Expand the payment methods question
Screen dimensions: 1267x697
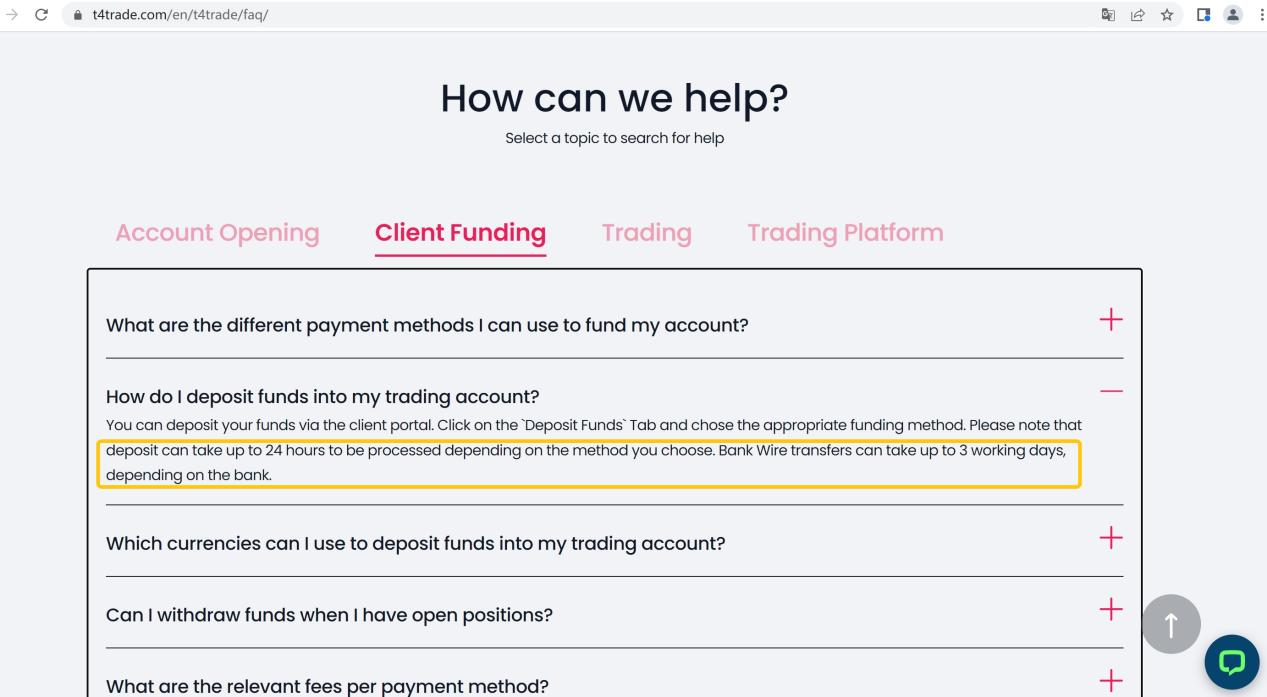pos(1110,320)
